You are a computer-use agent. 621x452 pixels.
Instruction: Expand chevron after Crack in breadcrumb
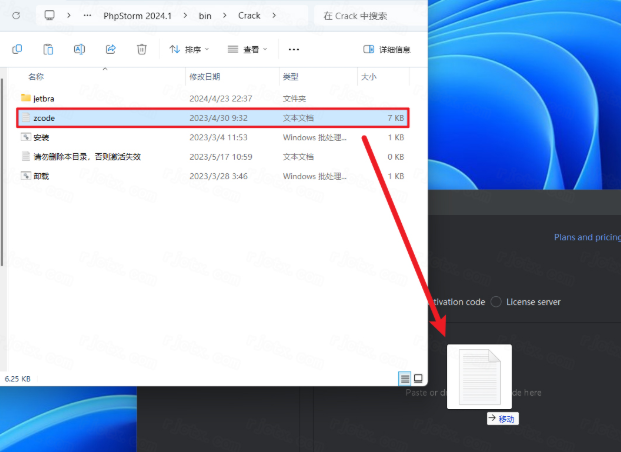pos(274,15)
